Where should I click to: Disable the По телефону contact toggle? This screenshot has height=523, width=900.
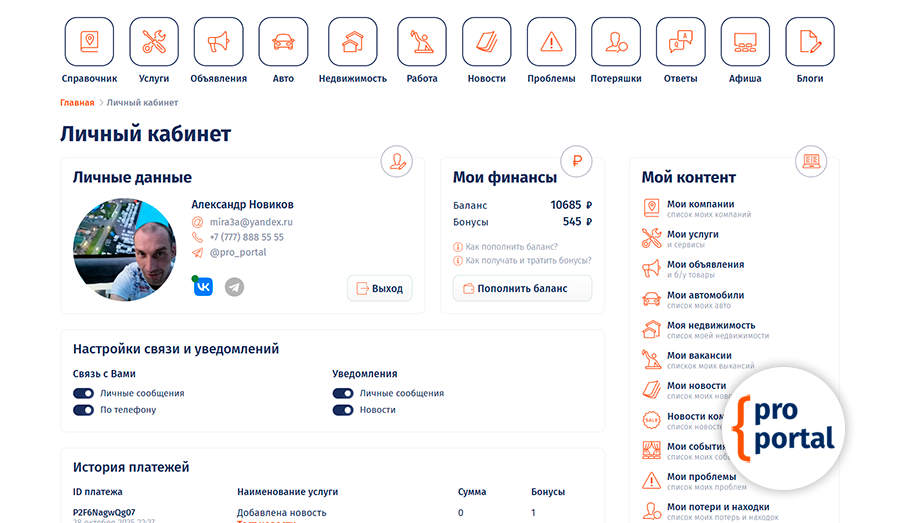[83, 410]
